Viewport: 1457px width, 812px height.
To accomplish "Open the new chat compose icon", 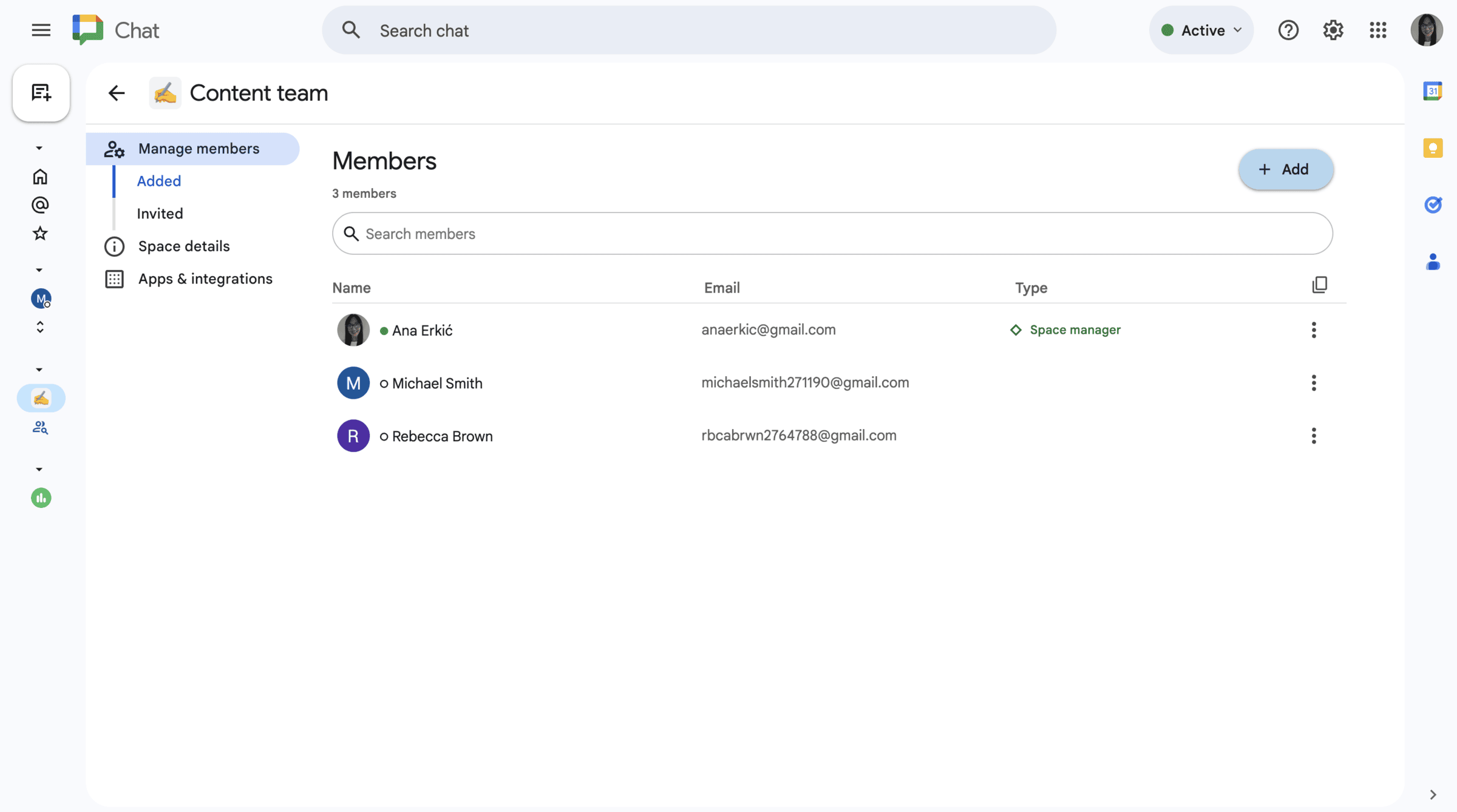I will click(x=41, y=92).
